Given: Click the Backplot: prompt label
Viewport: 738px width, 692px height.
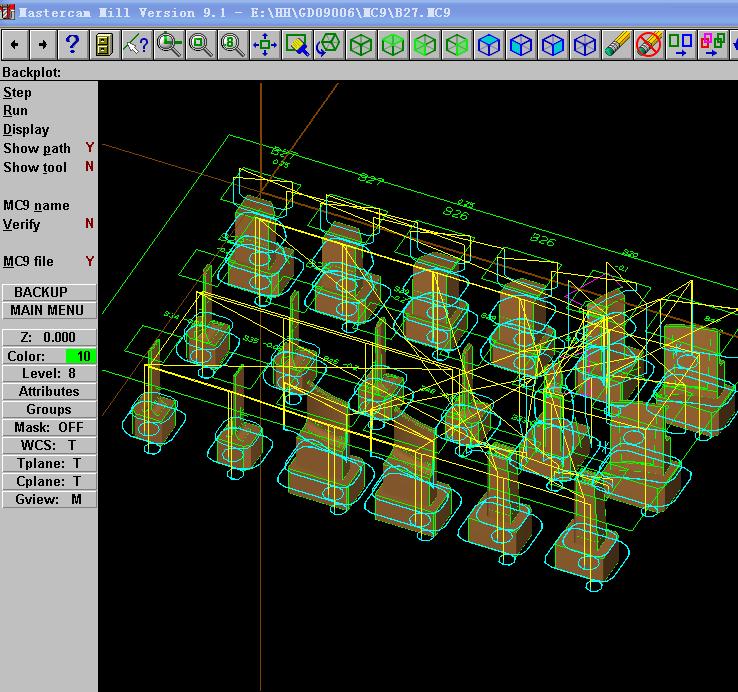Looking at the screenshot, I should (x=32, y=72).
